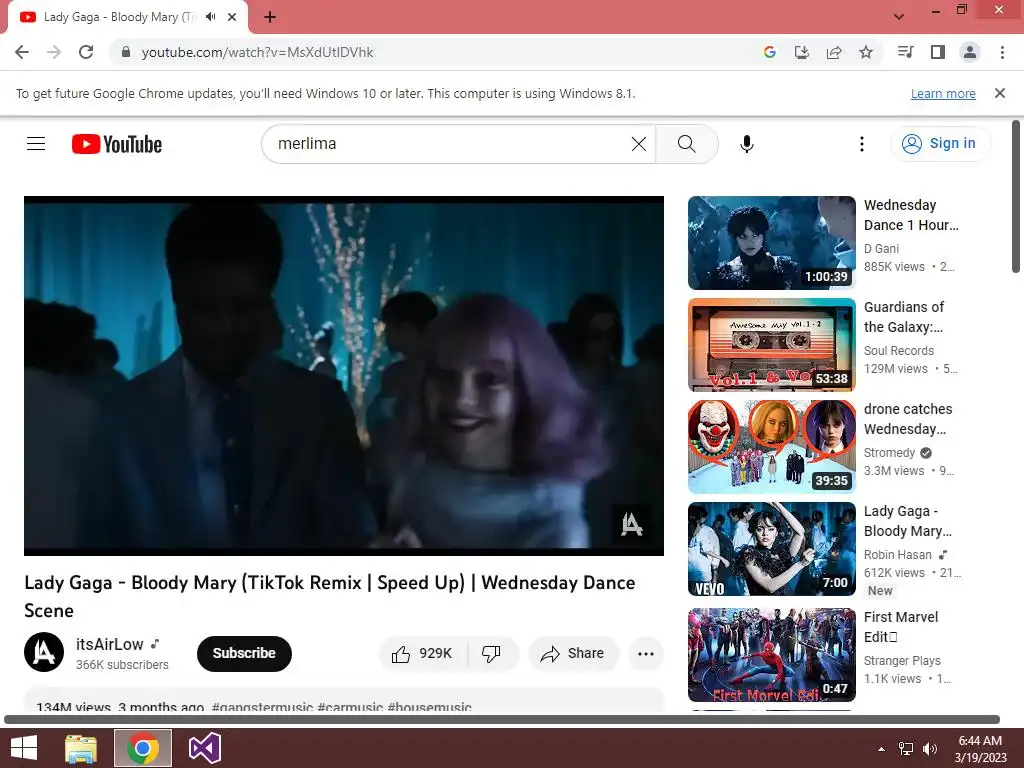
Task: Open YouTube hamburger guide menu
Action: pos(36,144)
